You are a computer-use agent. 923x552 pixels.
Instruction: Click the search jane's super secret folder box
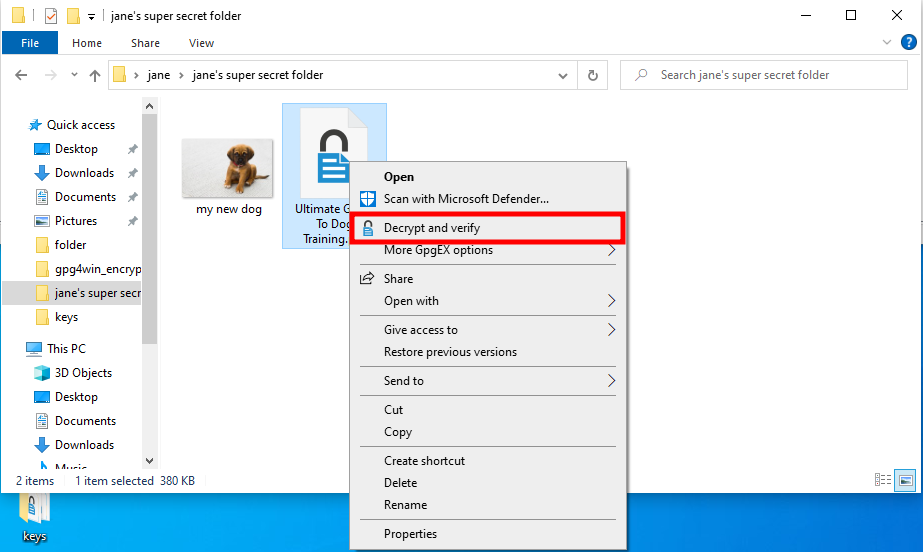click(770, 75)
